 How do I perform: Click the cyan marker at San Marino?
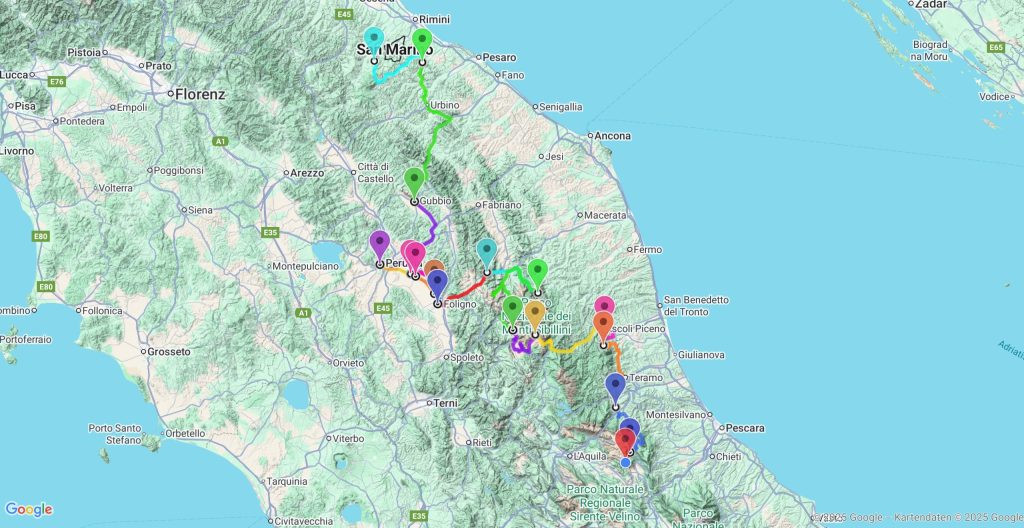(374, 42)
